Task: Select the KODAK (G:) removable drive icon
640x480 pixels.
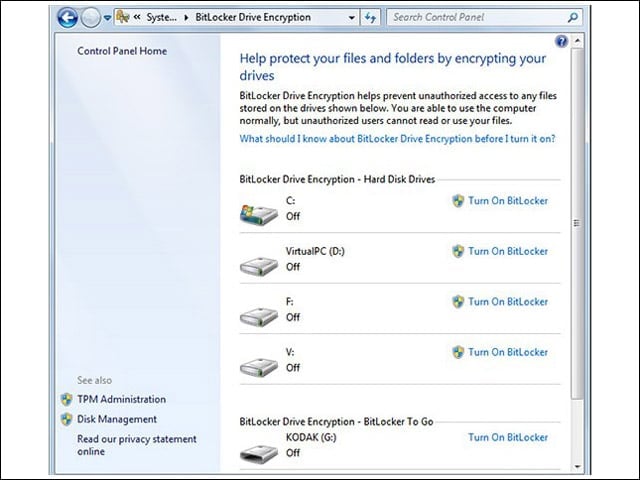Action: pos(259,453)
